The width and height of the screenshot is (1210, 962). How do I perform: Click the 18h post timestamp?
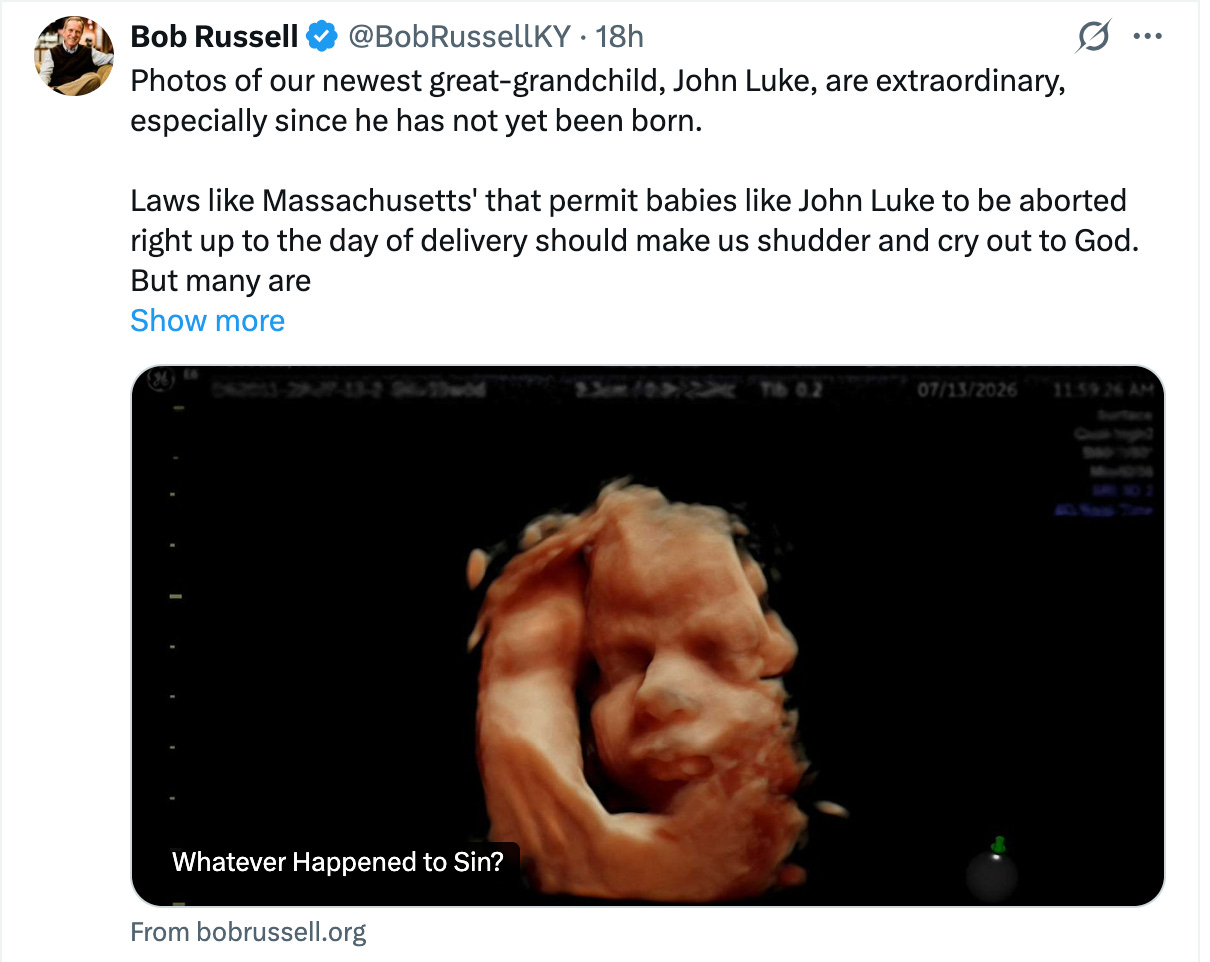pyautogui.click(x=619, y=38)
